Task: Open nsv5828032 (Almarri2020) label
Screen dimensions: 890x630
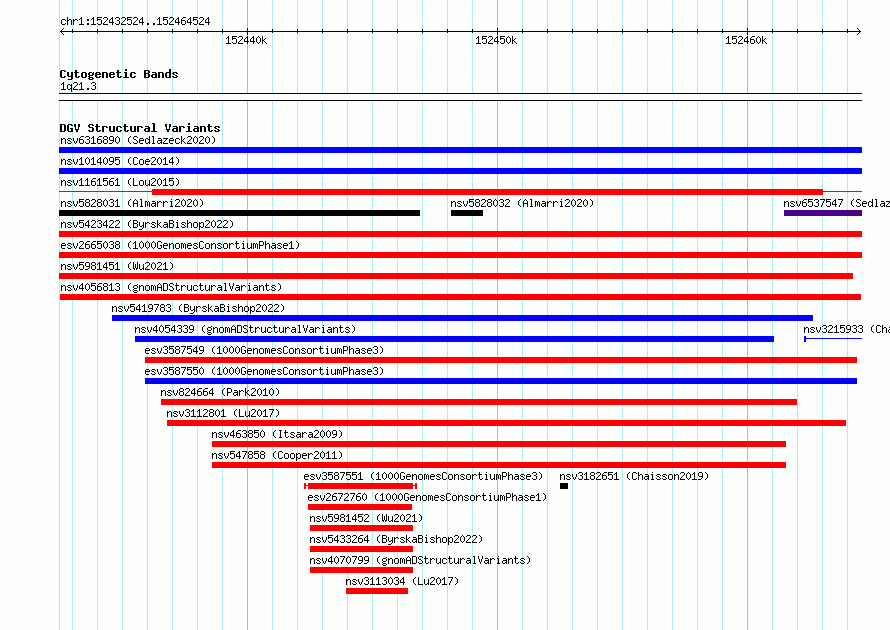Action: pos(522,203)
